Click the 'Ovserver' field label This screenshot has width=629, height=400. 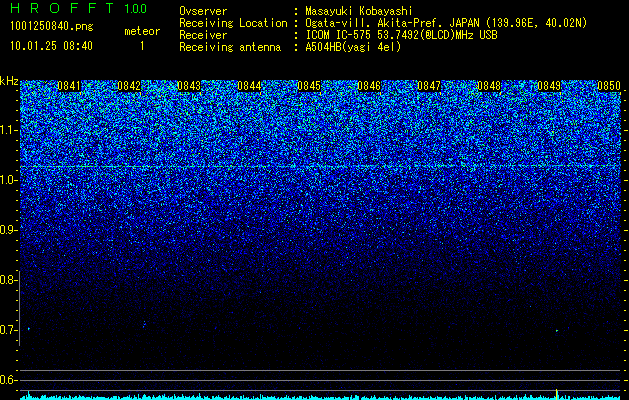203,11
